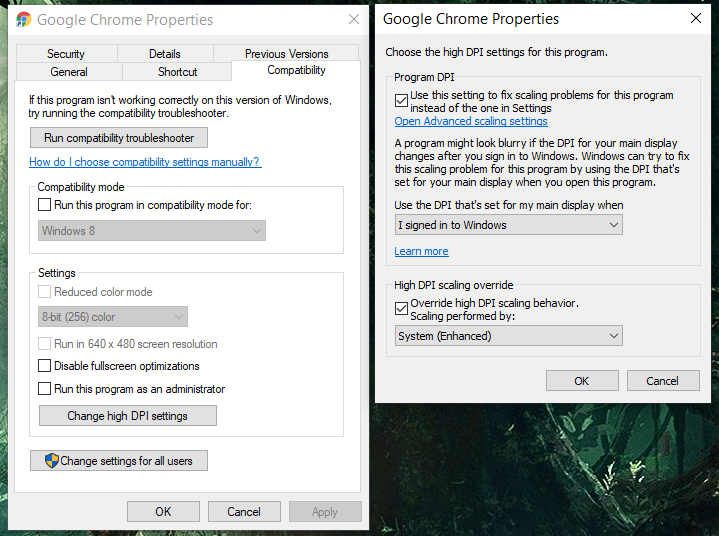Select the Compatibility tab
This screenshot has height=536, width=719.
pyautogui.click(x=296, y=70)
